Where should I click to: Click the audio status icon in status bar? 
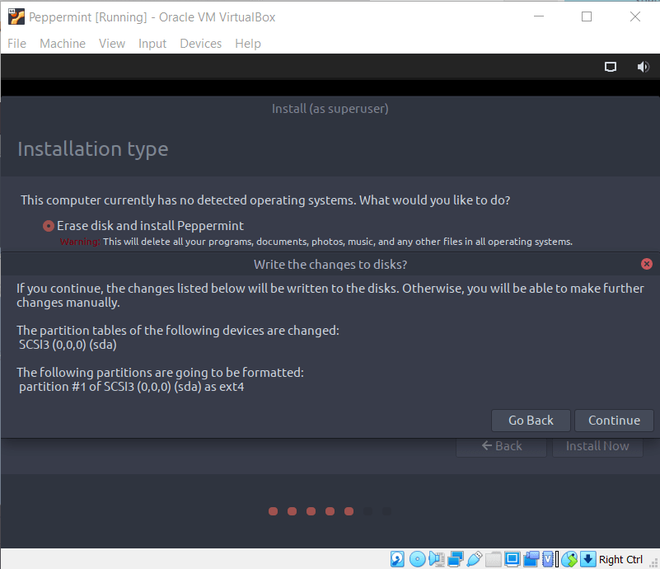(x=436, y=559)
